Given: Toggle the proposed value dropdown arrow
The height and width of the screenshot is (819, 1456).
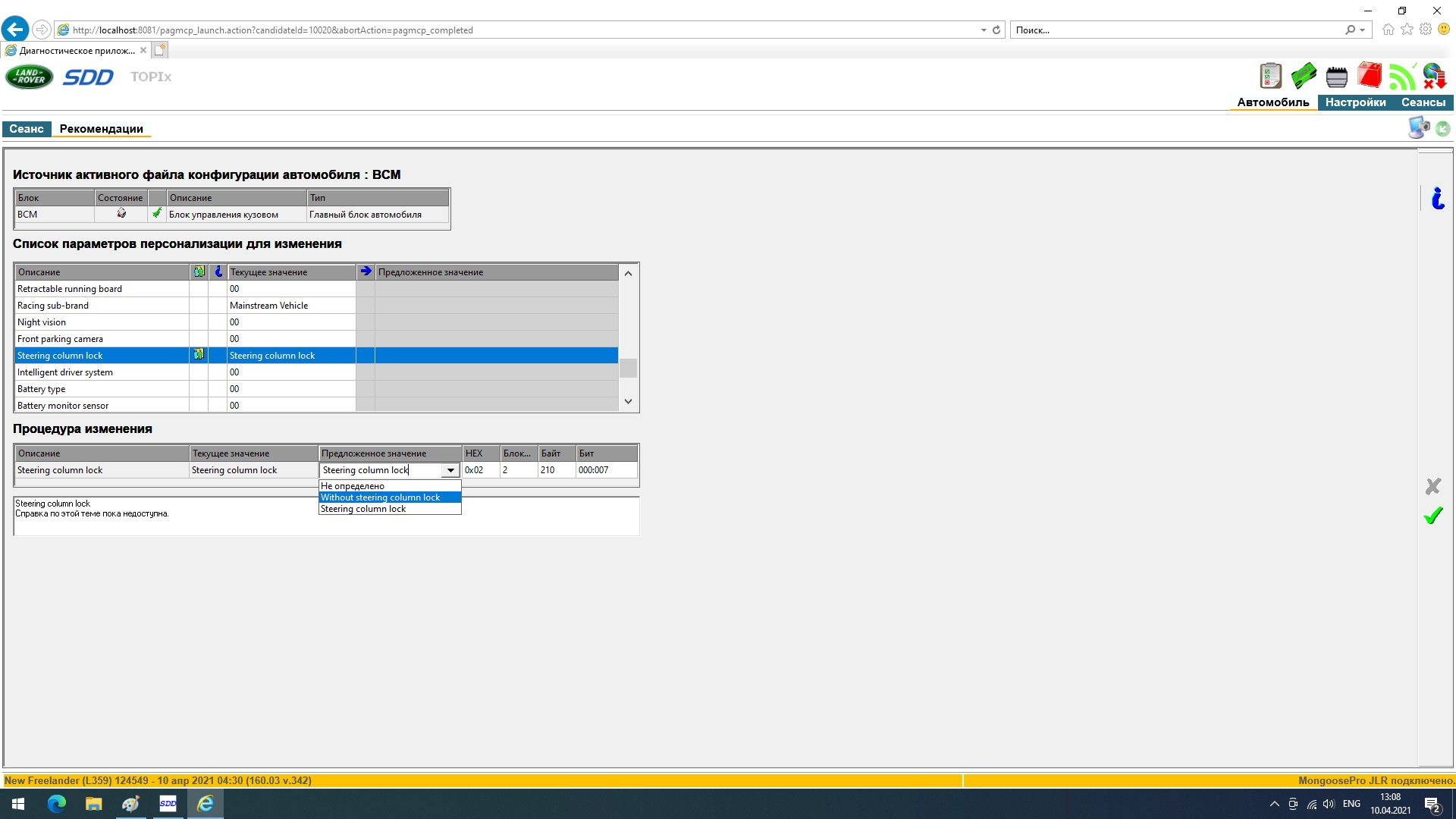Looking at the screenshot, I should (450, 470).
